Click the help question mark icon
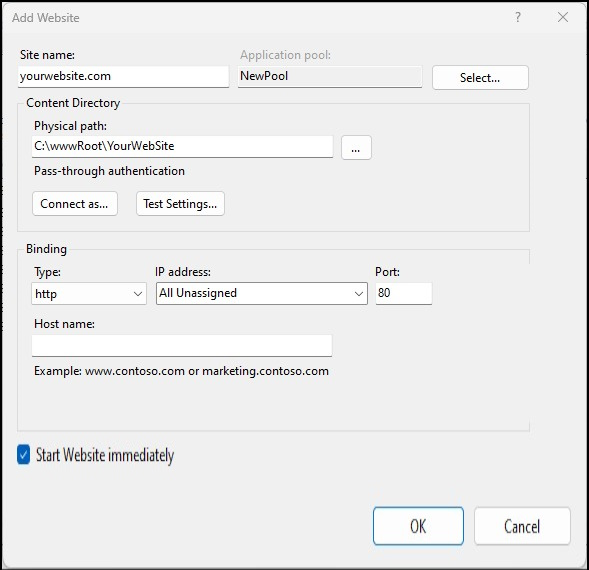 pos(518,17)
